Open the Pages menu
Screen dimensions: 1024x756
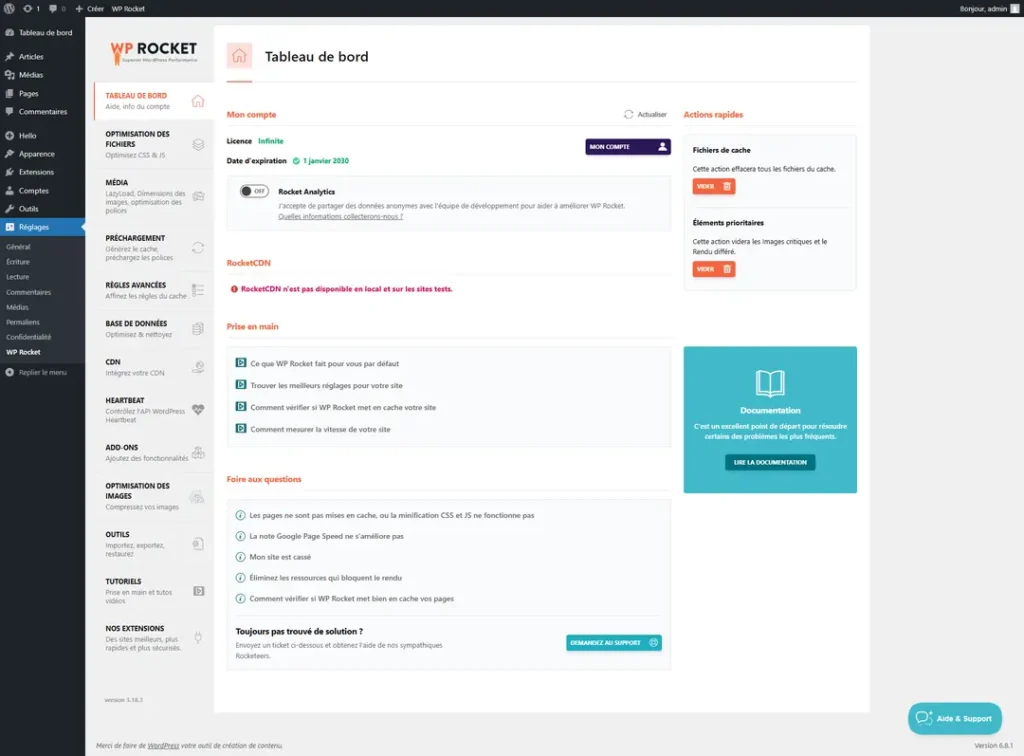[42, 93]
